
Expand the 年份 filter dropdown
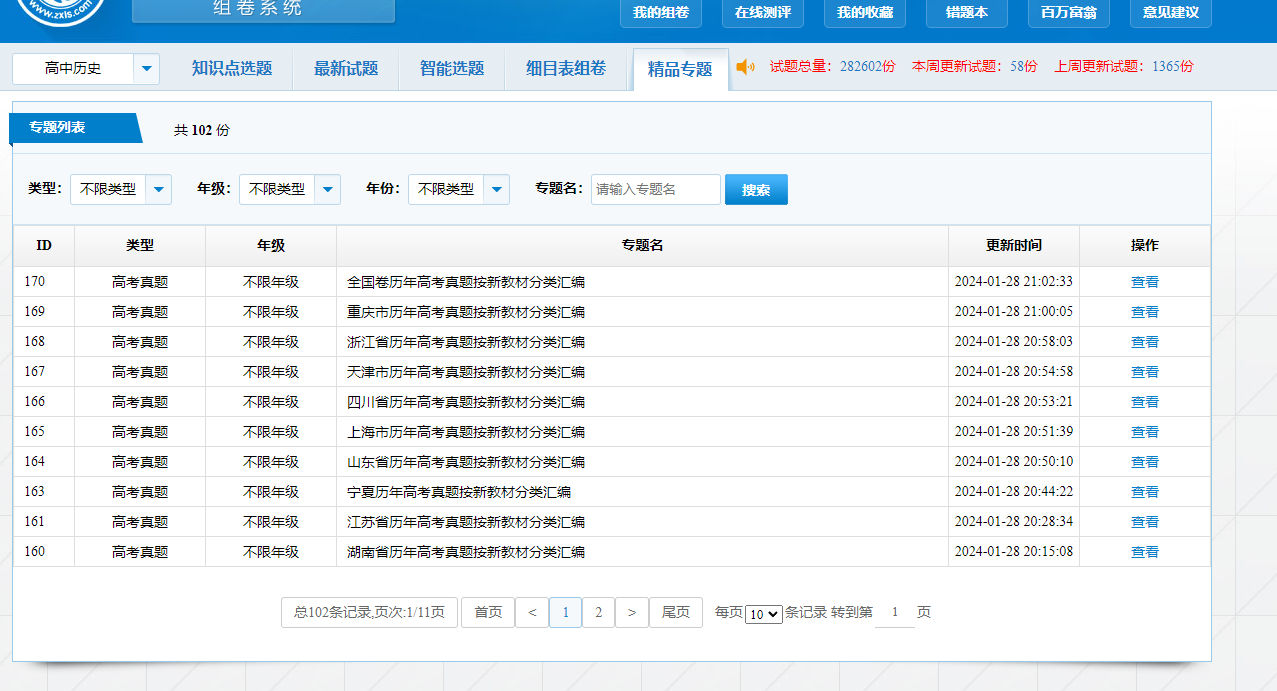(497, 189)
